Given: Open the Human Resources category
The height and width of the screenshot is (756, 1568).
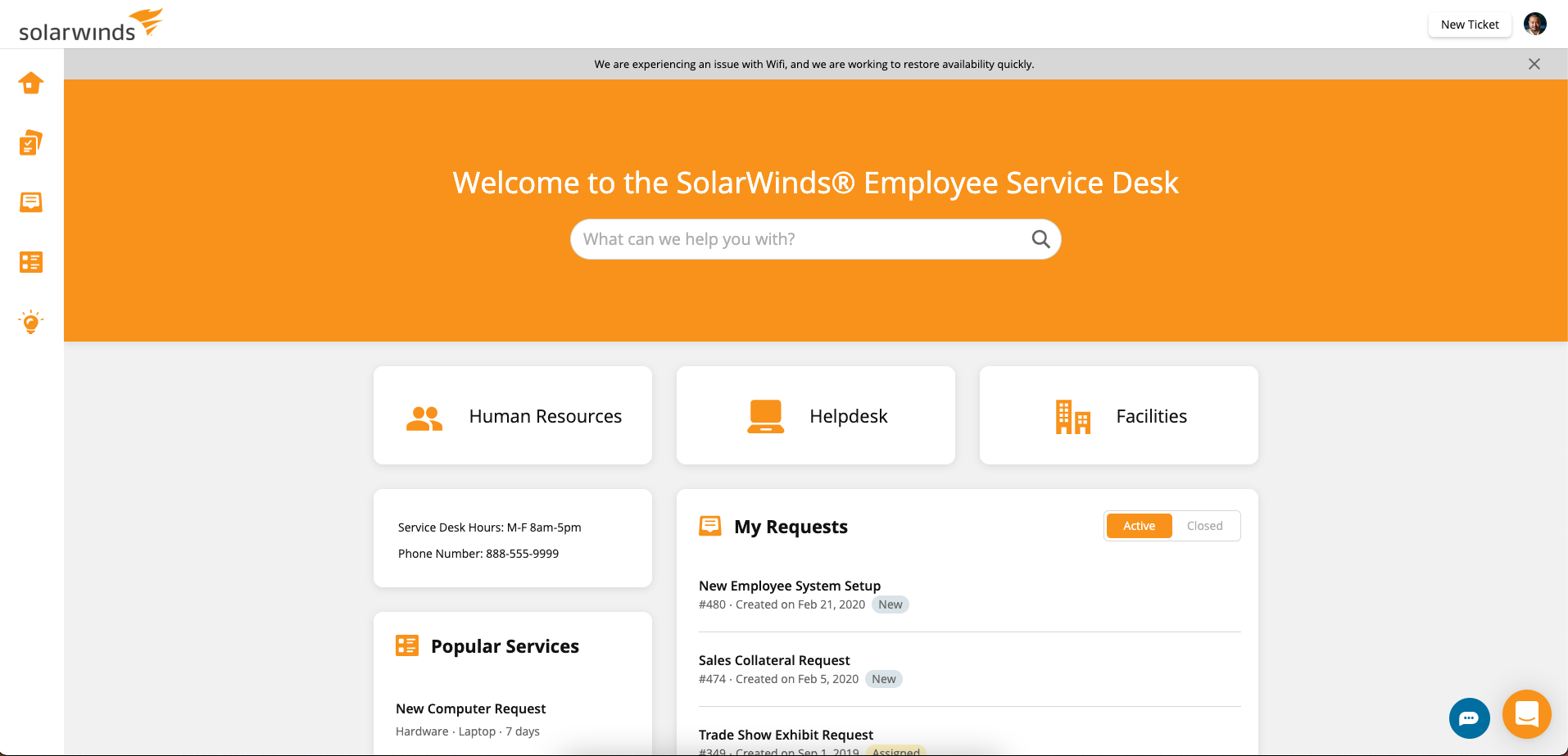Looking at the screenshot, I should (513, 416).
